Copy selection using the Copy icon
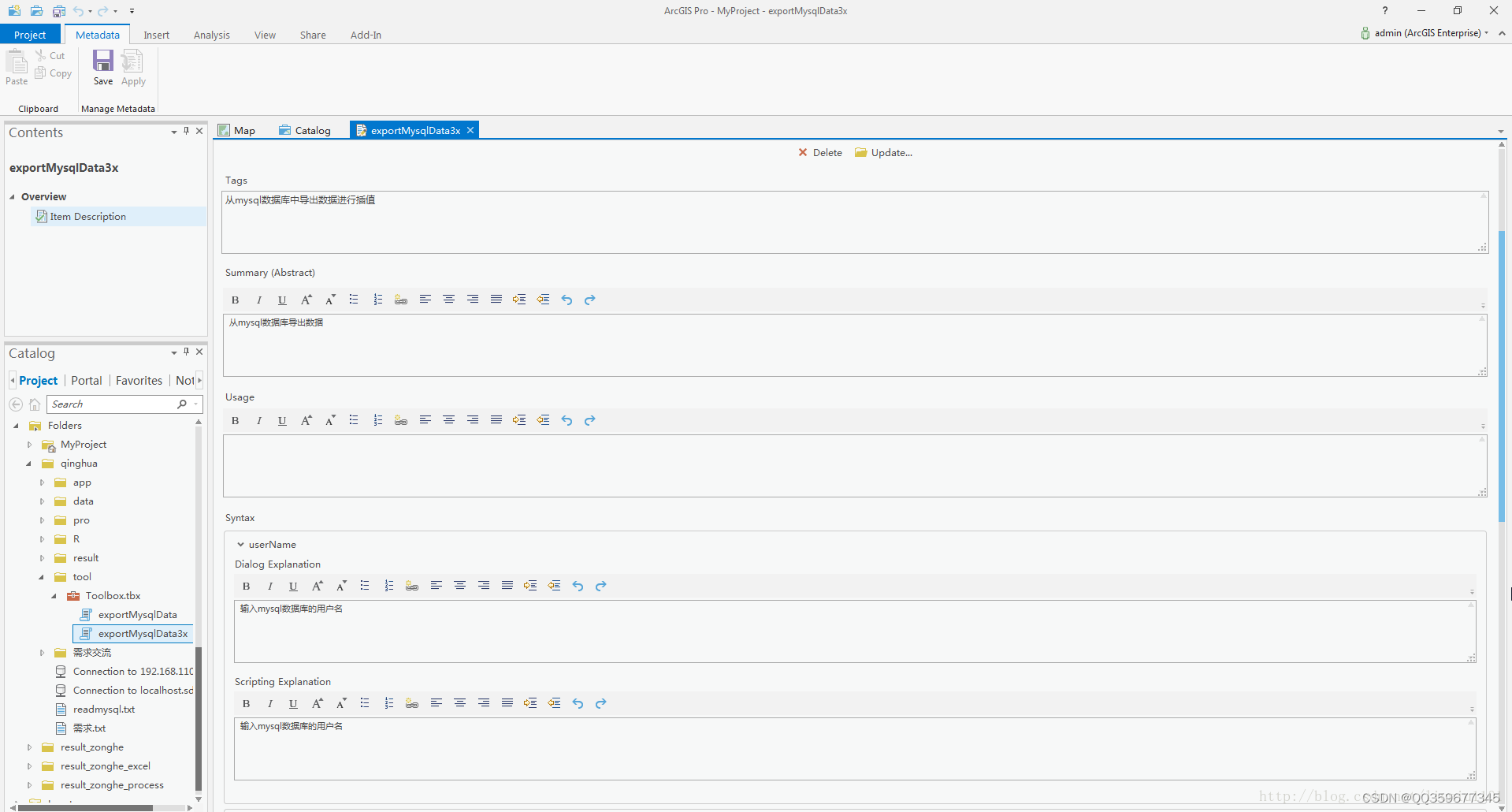The image size is (1512, 812). [x=53, y=73]
